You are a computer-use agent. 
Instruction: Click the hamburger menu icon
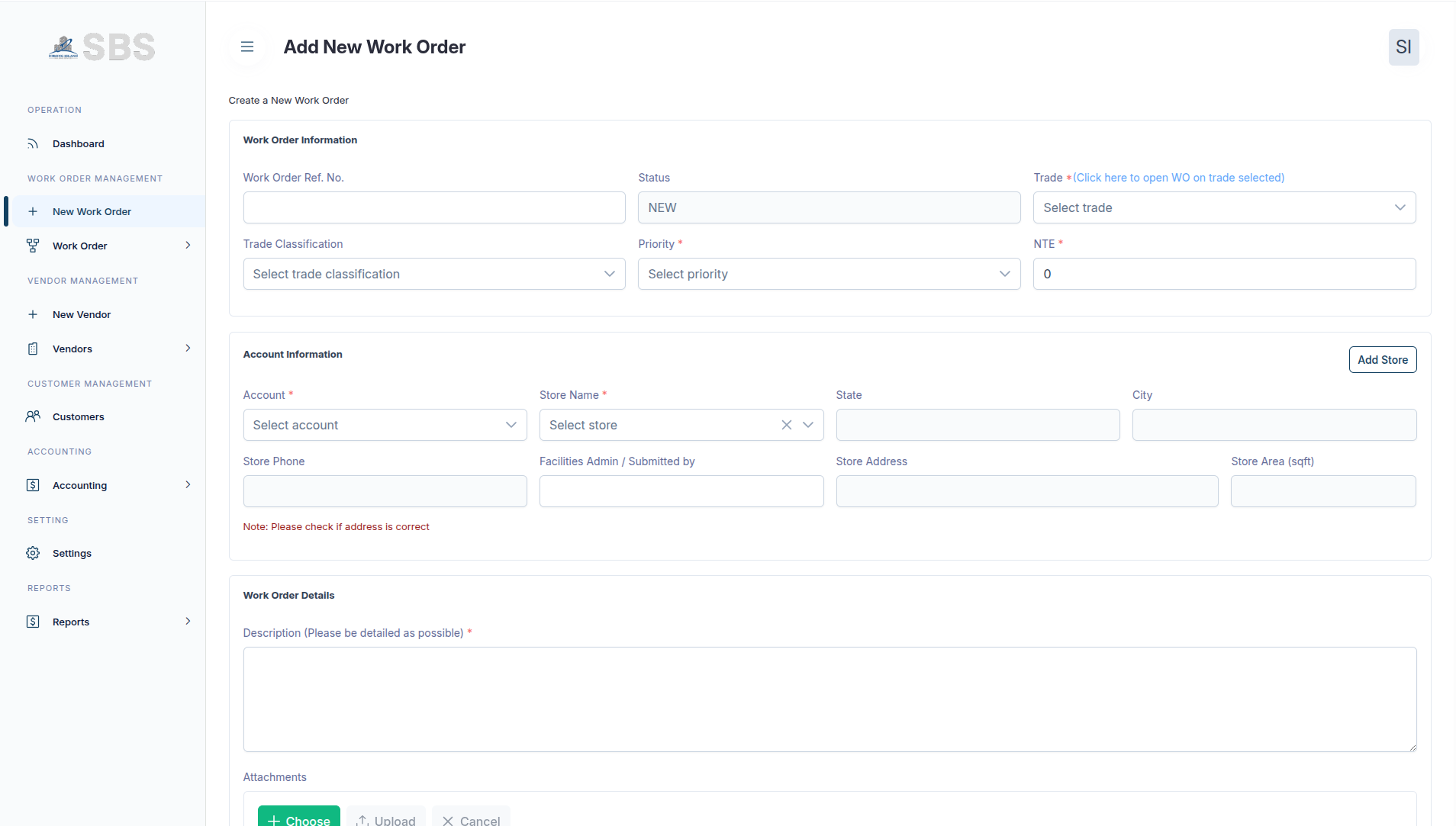(247, 47)
